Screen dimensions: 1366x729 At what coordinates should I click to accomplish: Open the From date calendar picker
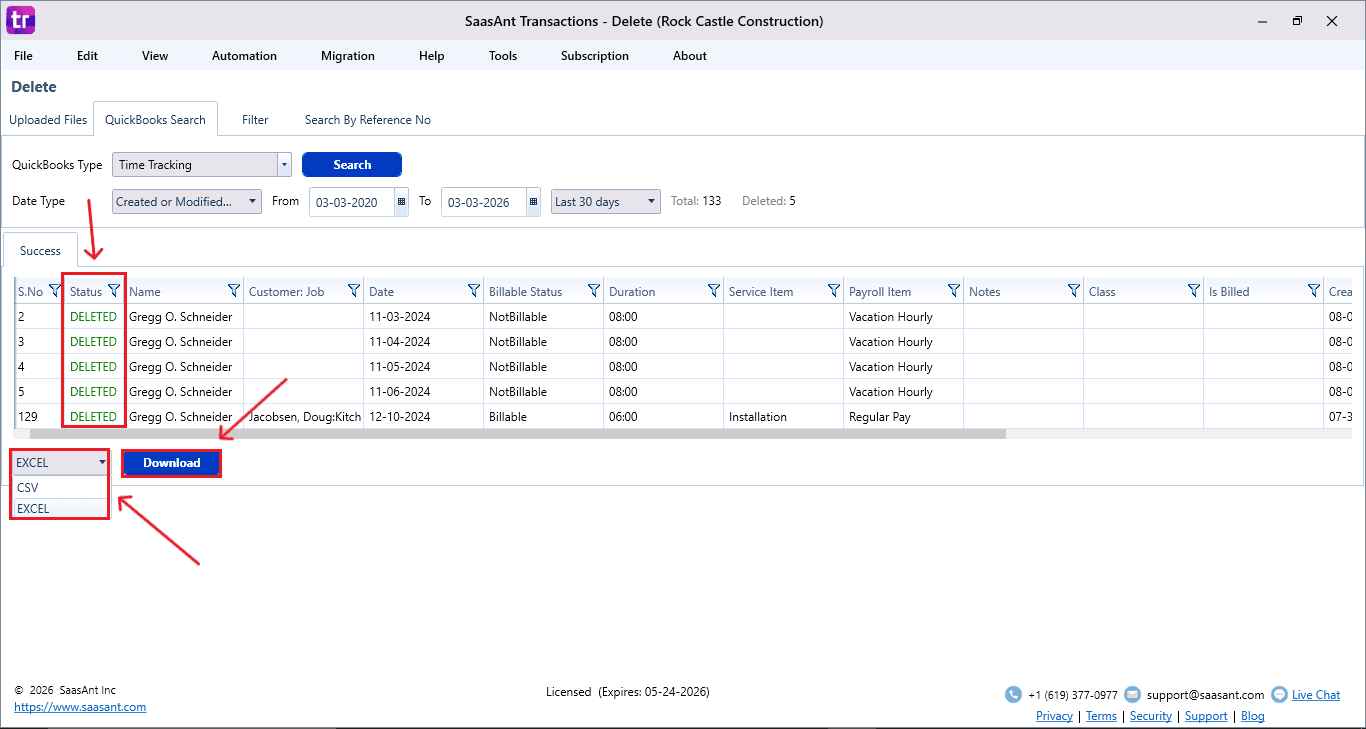402,202
